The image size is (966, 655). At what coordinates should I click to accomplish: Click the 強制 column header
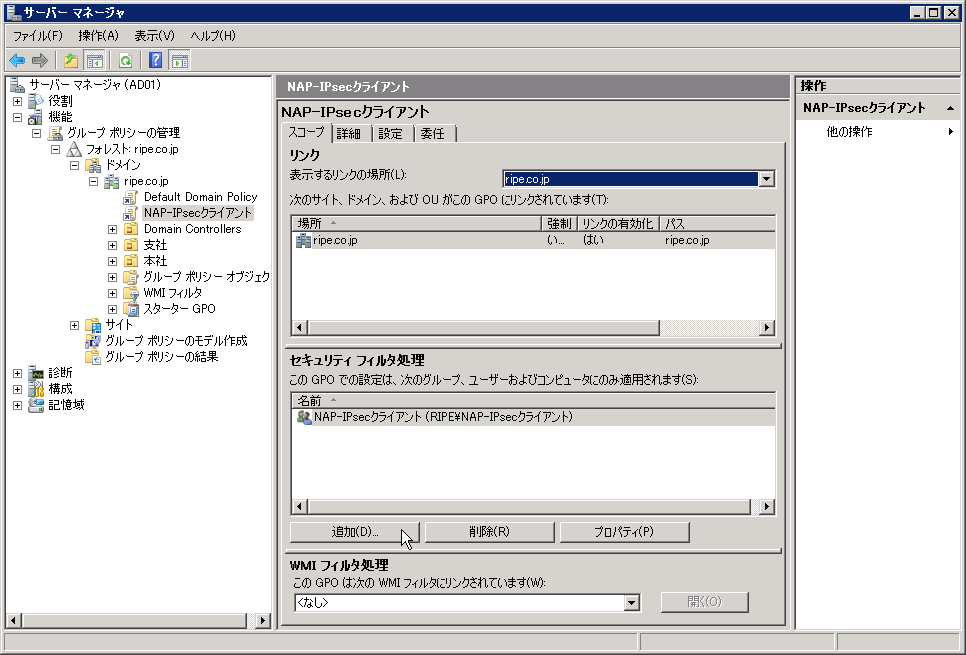point(559,224)
